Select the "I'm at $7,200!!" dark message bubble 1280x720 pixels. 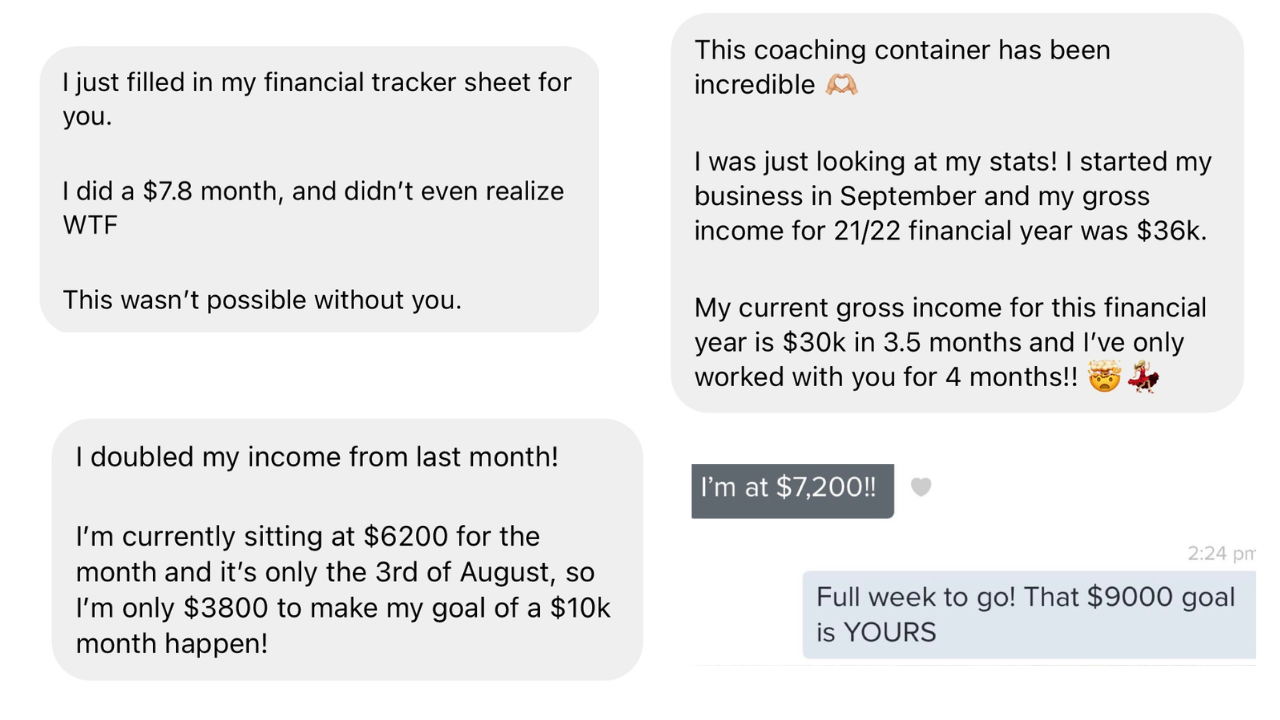coord(792,490)
